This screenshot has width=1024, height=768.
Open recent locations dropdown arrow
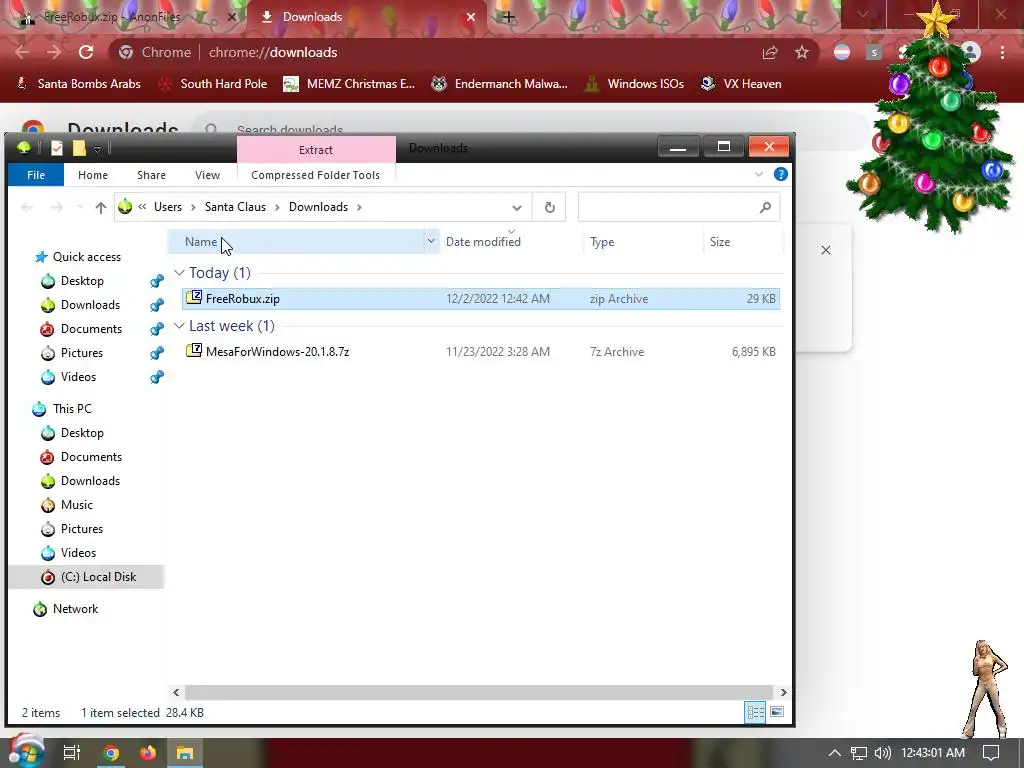tap(80, 208)
